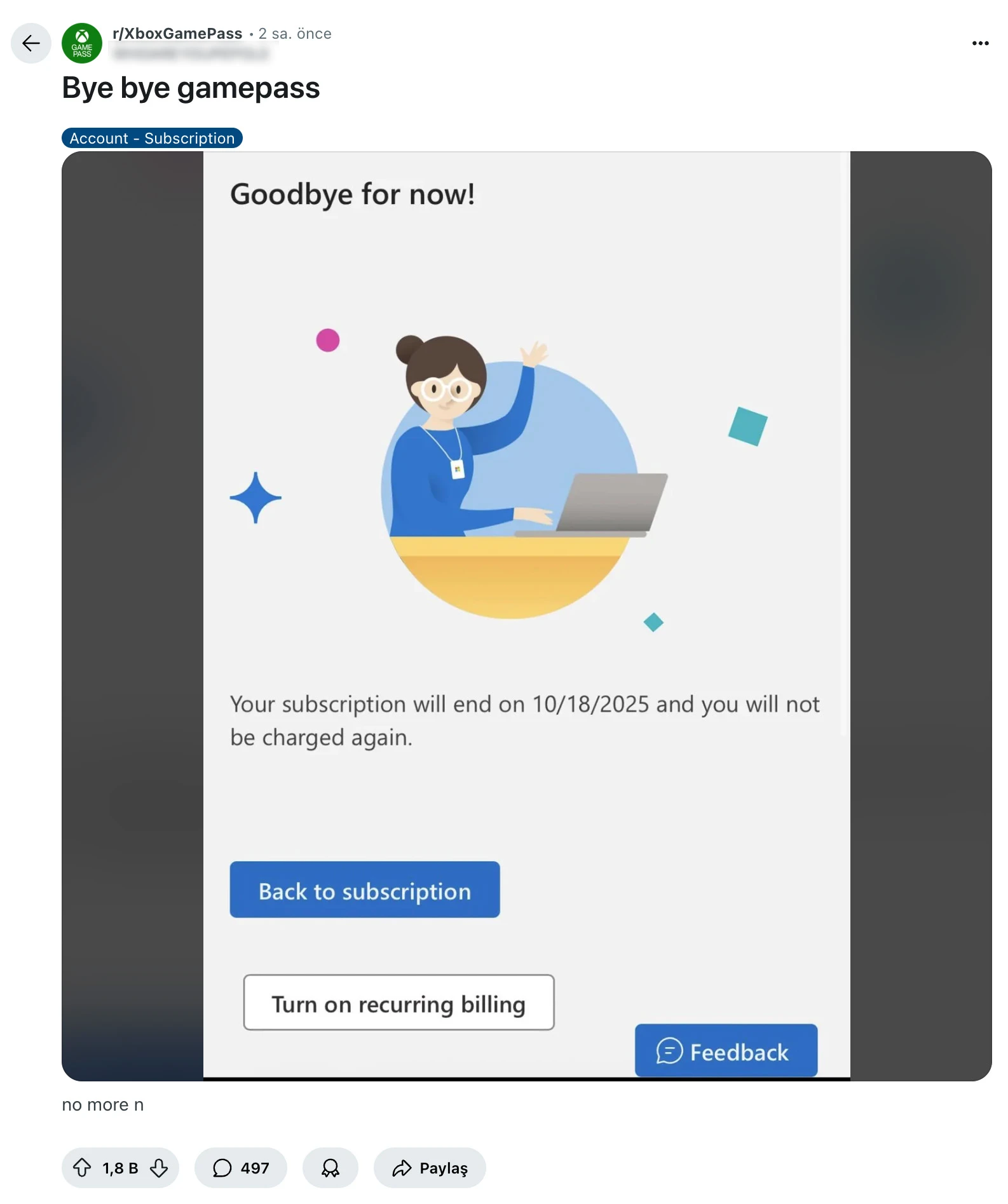Open the comments bubble icon
Viewport: 1008px width, 1204px height.
(222, 1168)
